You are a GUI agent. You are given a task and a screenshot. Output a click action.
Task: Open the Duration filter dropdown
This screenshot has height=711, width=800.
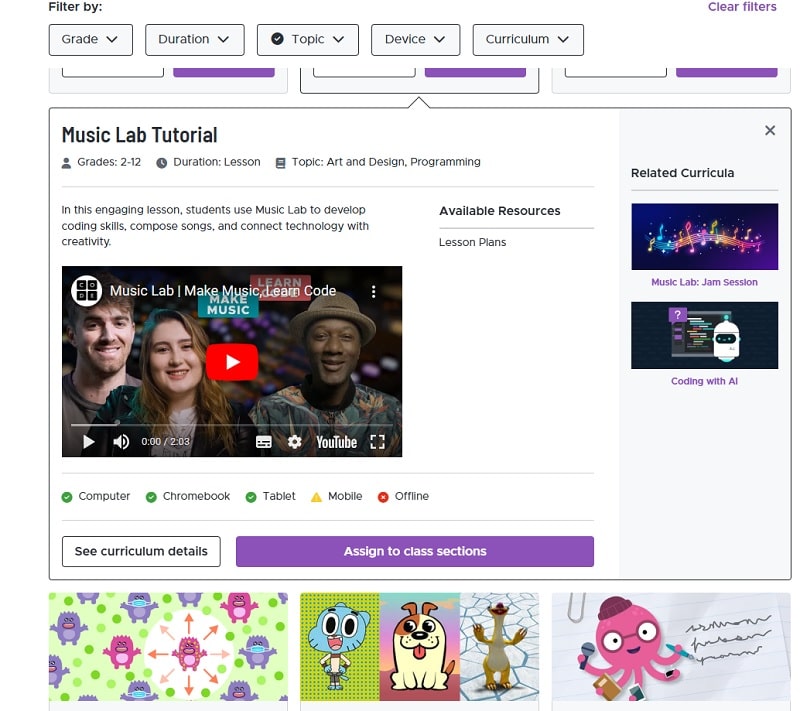point(194,40)
